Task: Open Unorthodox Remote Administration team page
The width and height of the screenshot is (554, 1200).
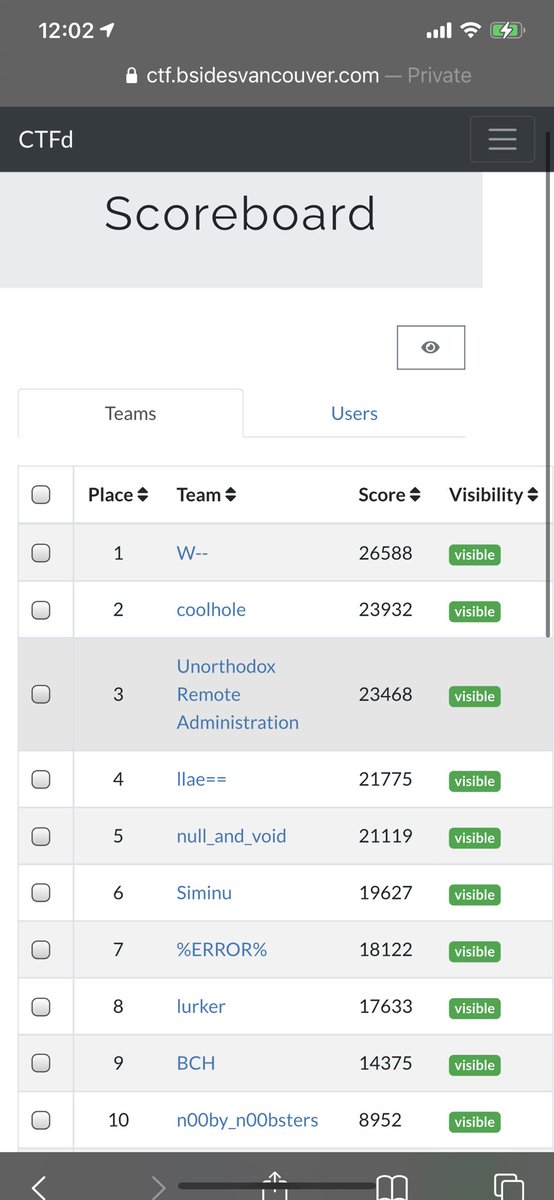Action: [x=238, y=694]
